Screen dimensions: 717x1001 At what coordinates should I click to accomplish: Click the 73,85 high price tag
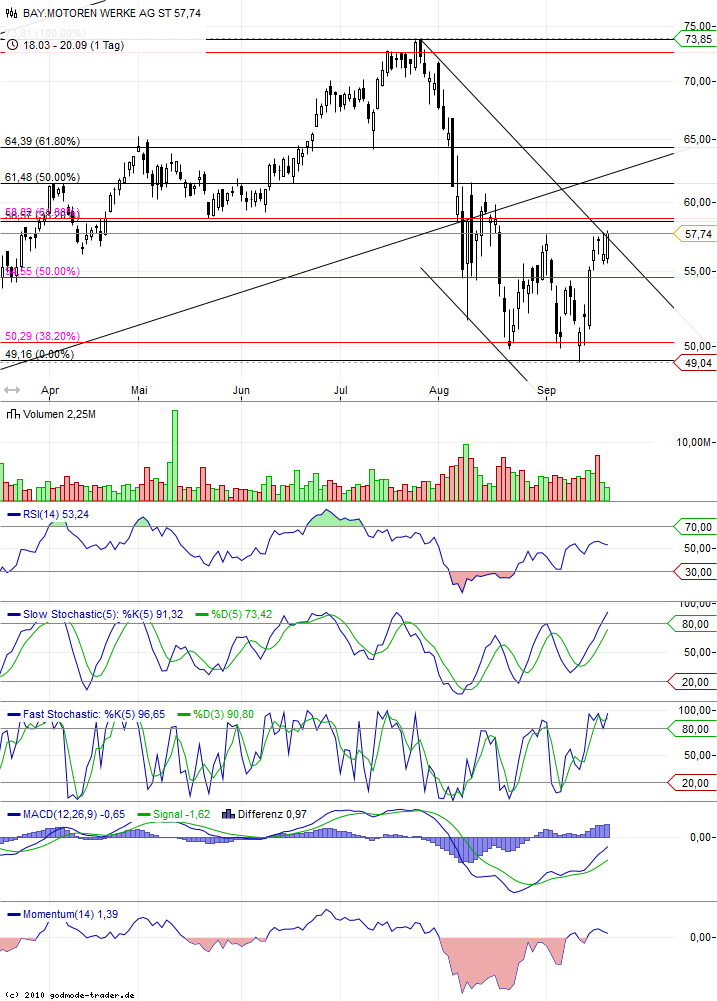pos(694,40)
